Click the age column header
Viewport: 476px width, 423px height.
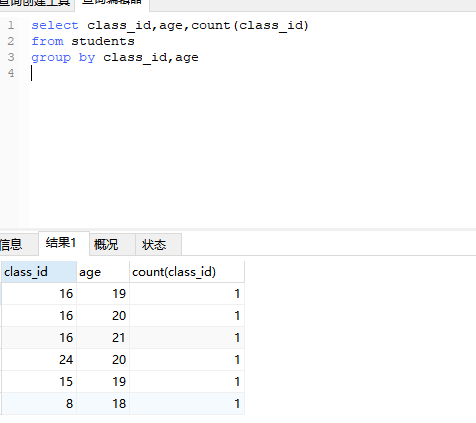coord(103,272)
